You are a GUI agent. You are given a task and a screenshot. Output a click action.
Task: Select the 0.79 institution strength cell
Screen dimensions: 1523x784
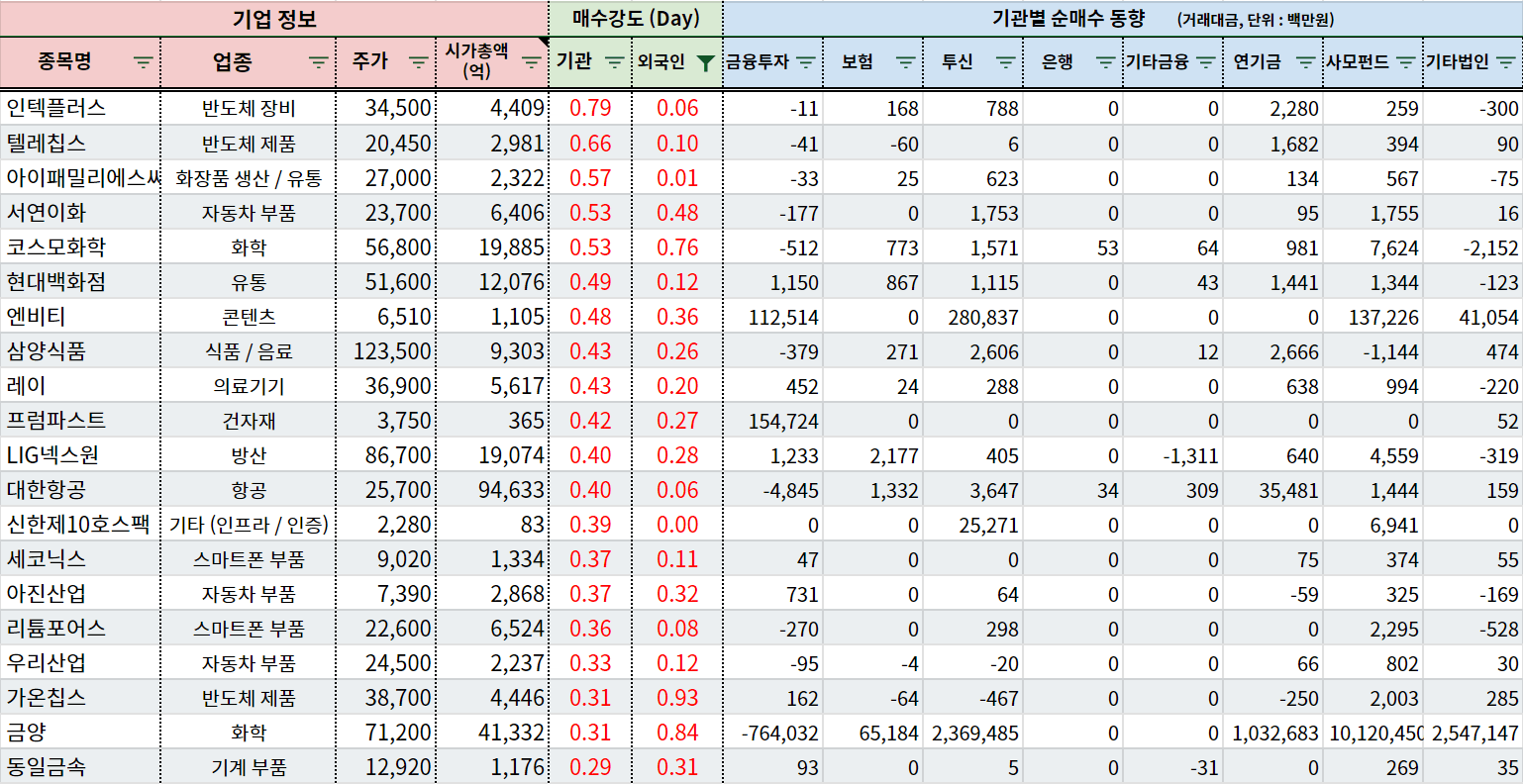[x=590, y=108]
